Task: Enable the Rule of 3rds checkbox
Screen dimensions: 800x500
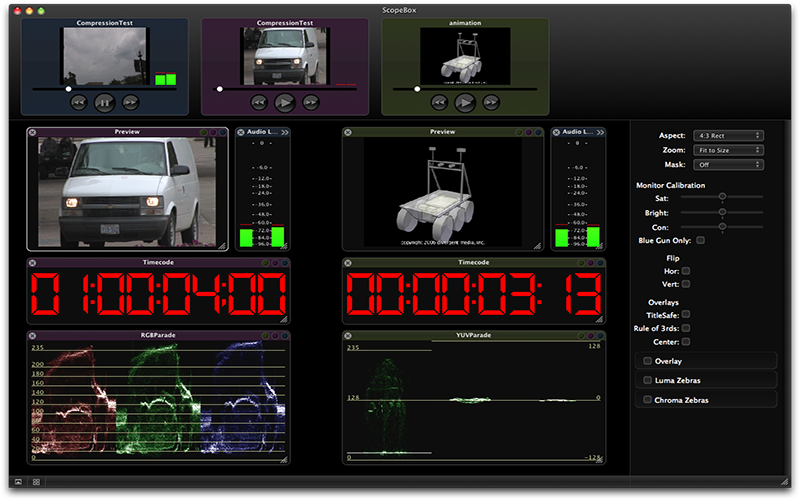Action: click(686, 328)
